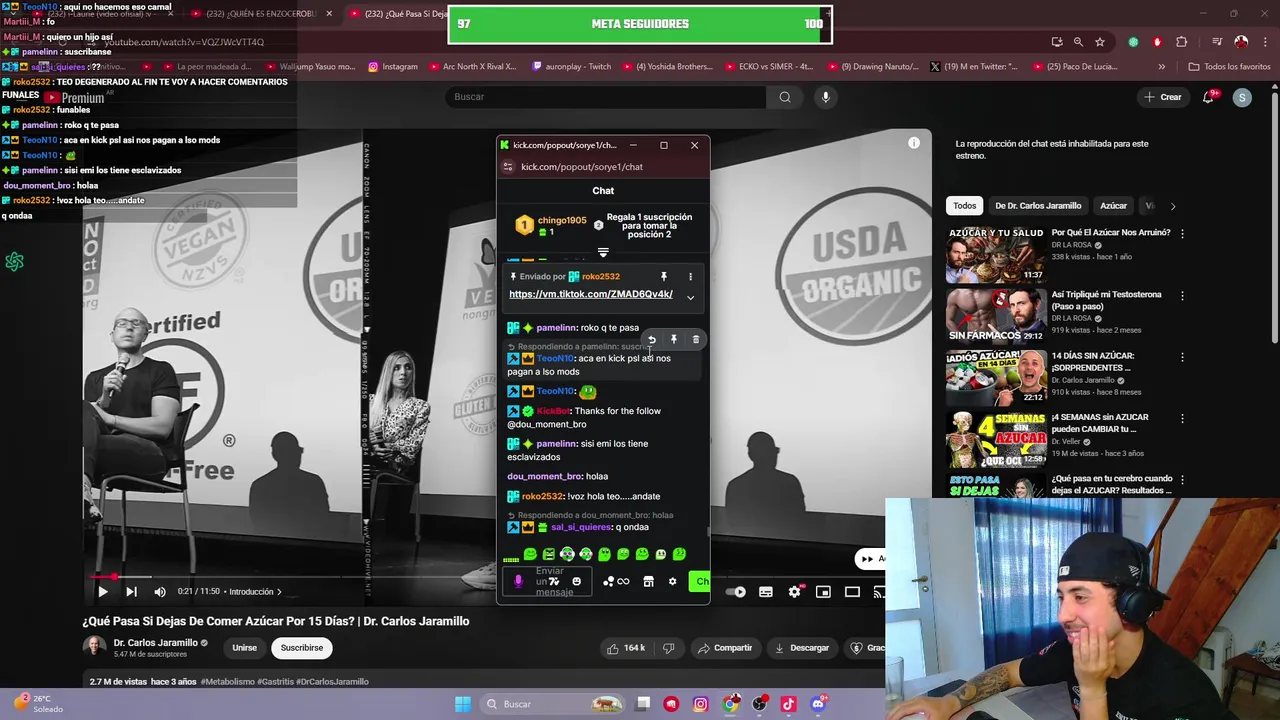Open Todos los favoritos folder

coord(1229,67)
